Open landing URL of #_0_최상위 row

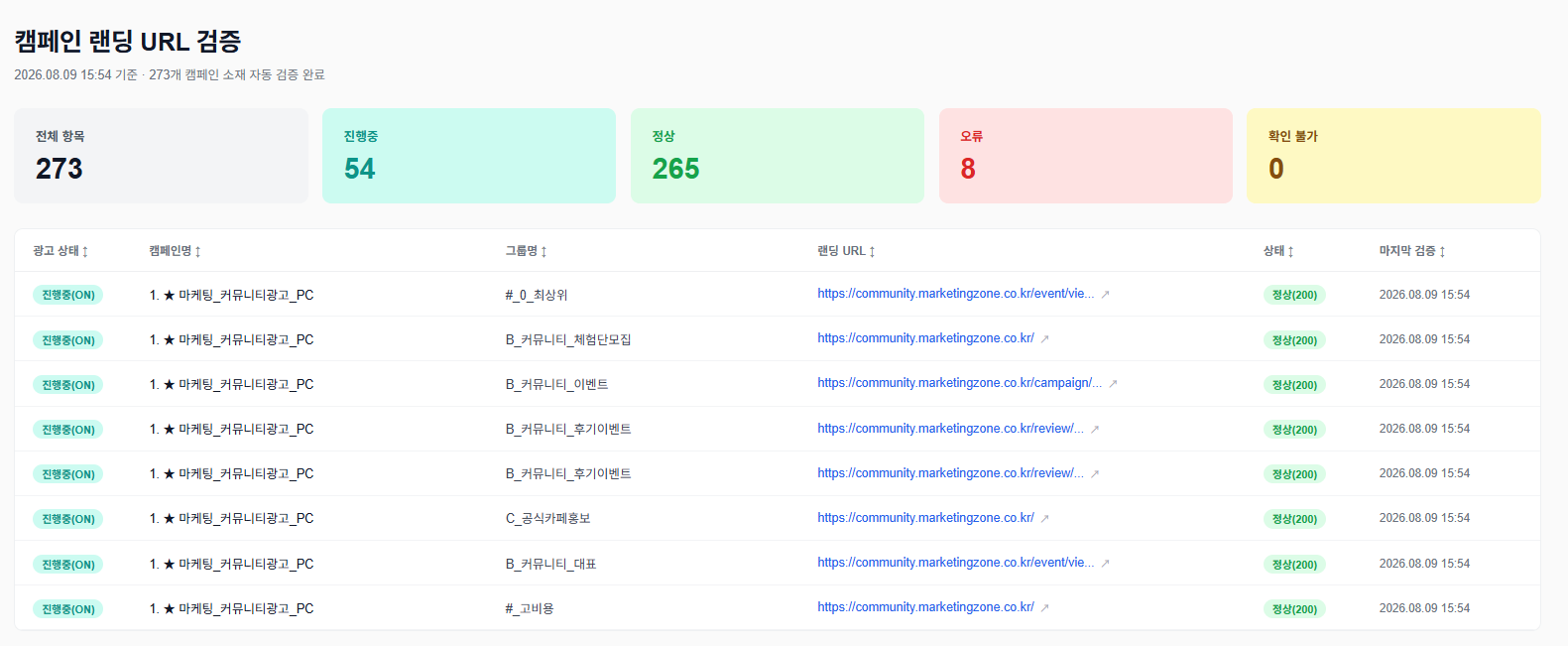coord(956,294)
